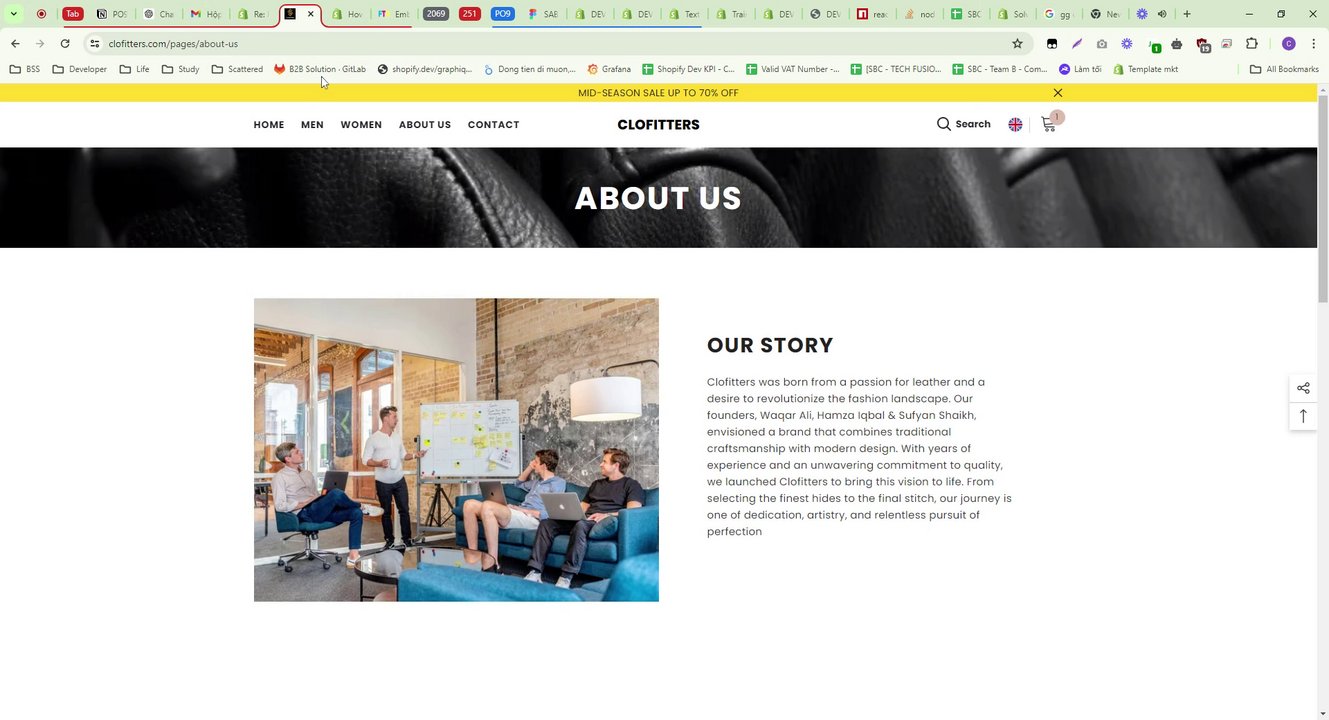Open a new browser tab
The image size is (1329, 720).
tap(1187, 14)
